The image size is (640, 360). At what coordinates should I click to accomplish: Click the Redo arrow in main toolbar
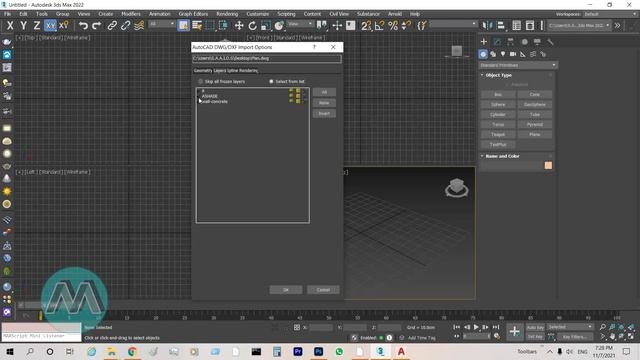coord(96,26)
